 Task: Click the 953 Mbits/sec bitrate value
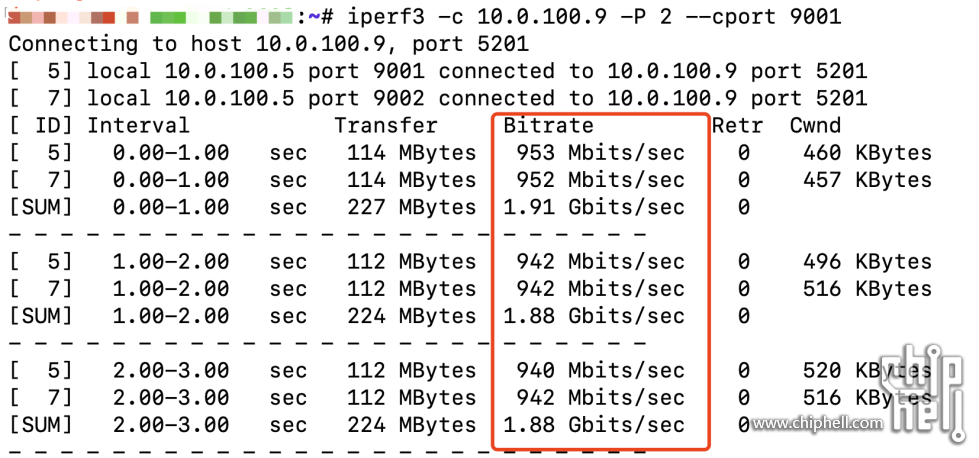pos(600,153)
